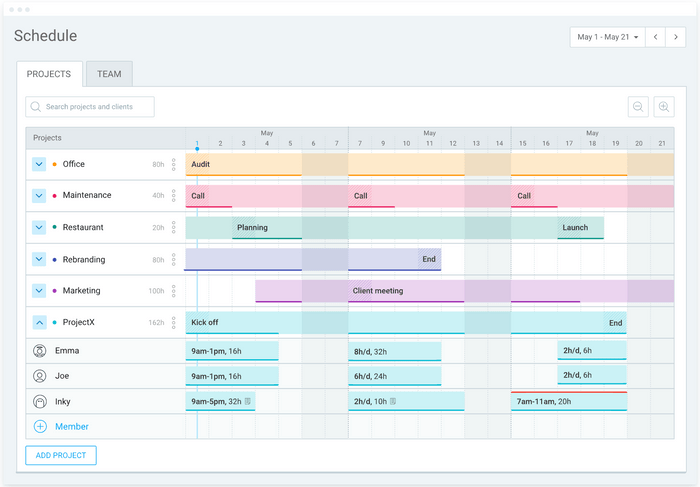Click Emma's avatar icon
This screenshot has height=487, width=700.
[40, 351]
